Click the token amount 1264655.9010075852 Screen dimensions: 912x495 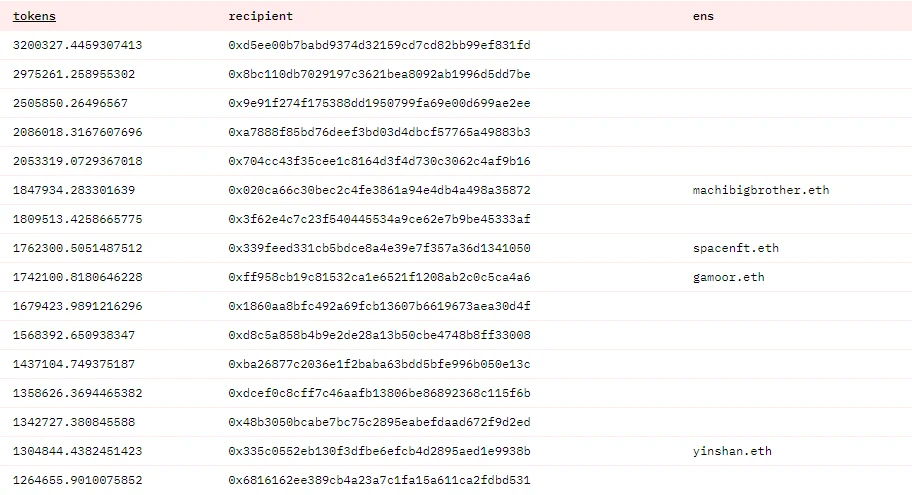click(77, 480)
